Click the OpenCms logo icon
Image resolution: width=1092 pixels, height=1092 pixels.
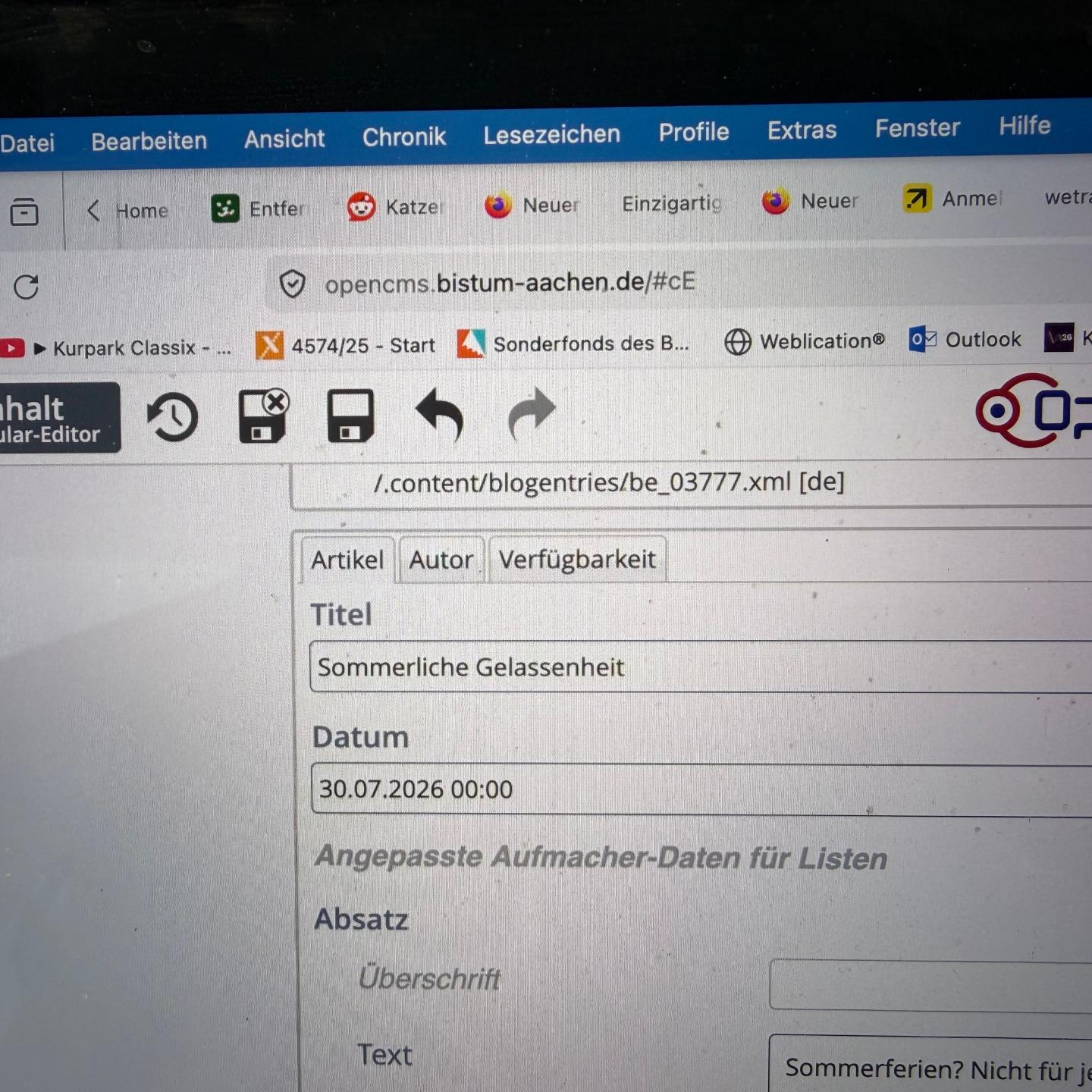pyautogui.click(x=1033, y=410)
